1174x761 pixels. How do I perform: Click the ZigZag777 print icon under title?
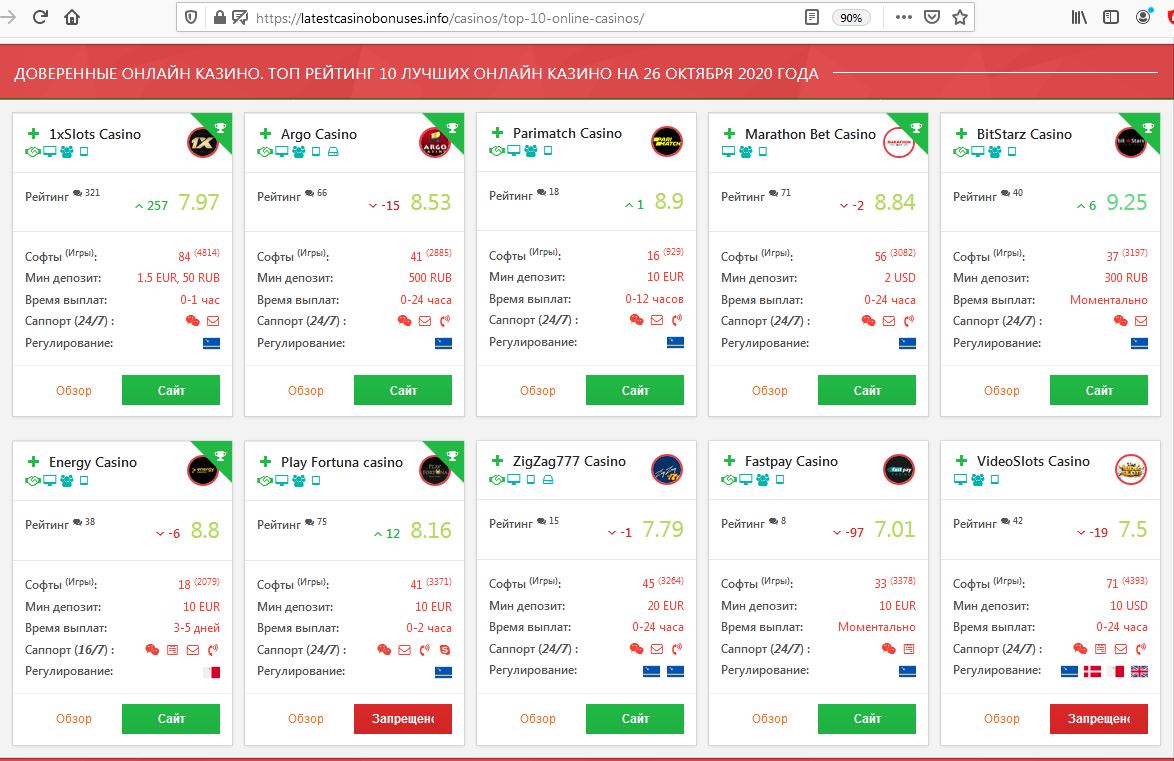[x=548, y=479]
